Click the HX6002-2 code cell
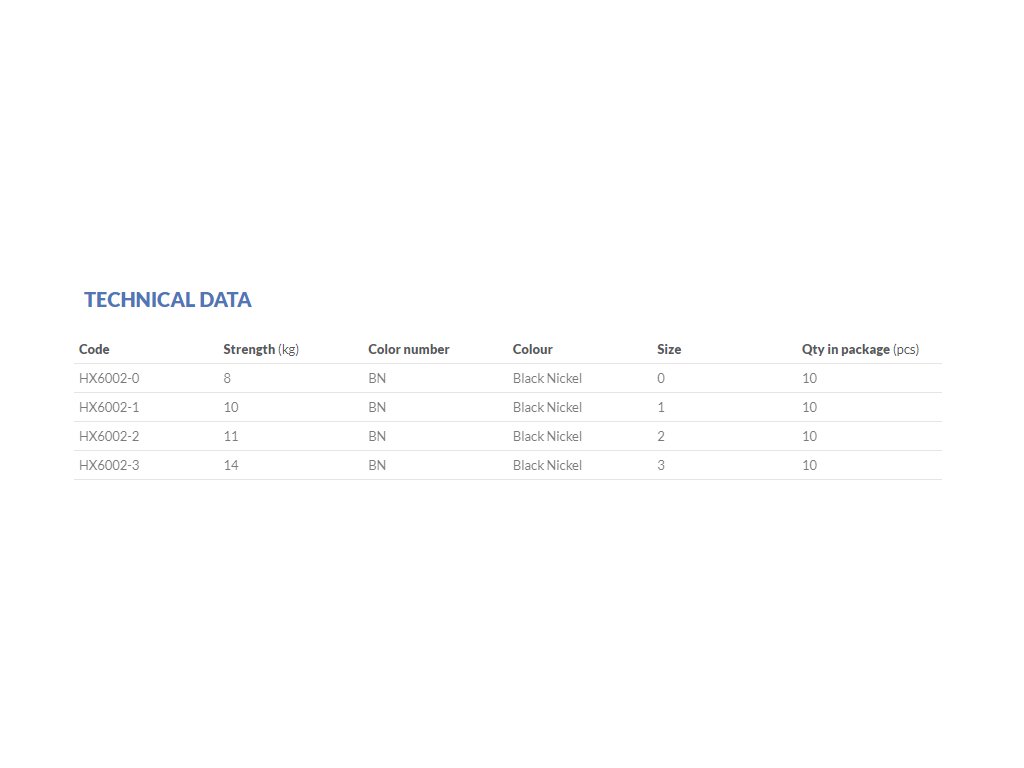This screenshot has height=768, width=1024. pyautogui.click(x=109, y=436)
